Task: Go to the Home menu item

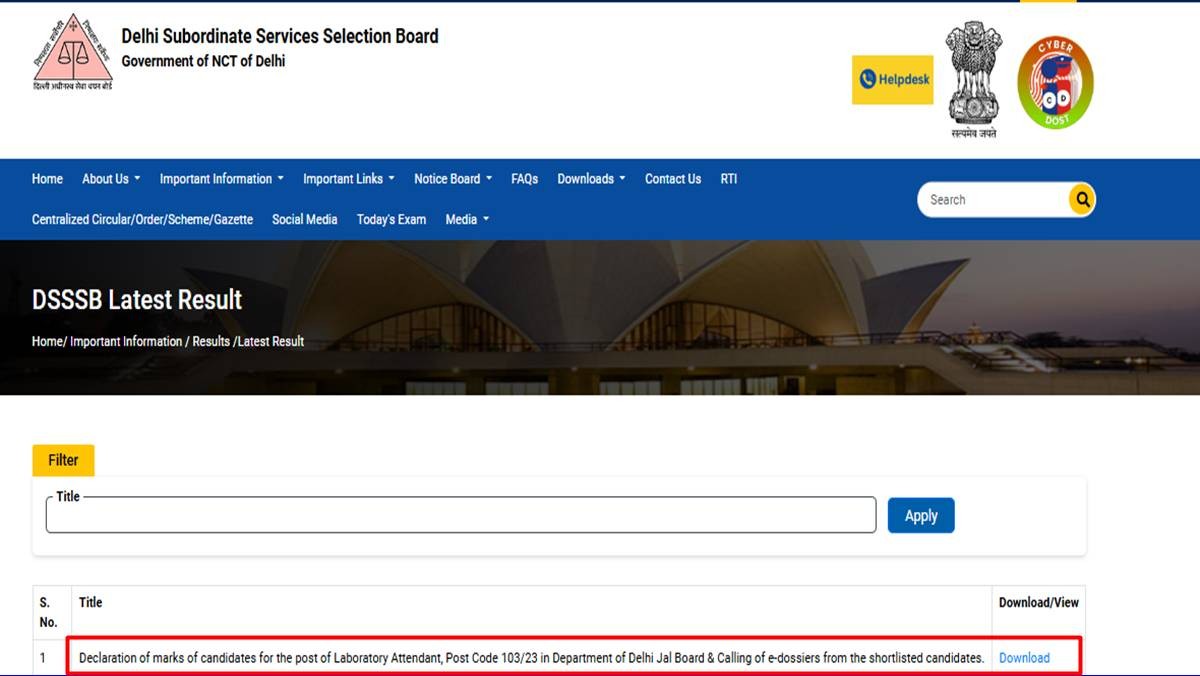Action: 47,179
